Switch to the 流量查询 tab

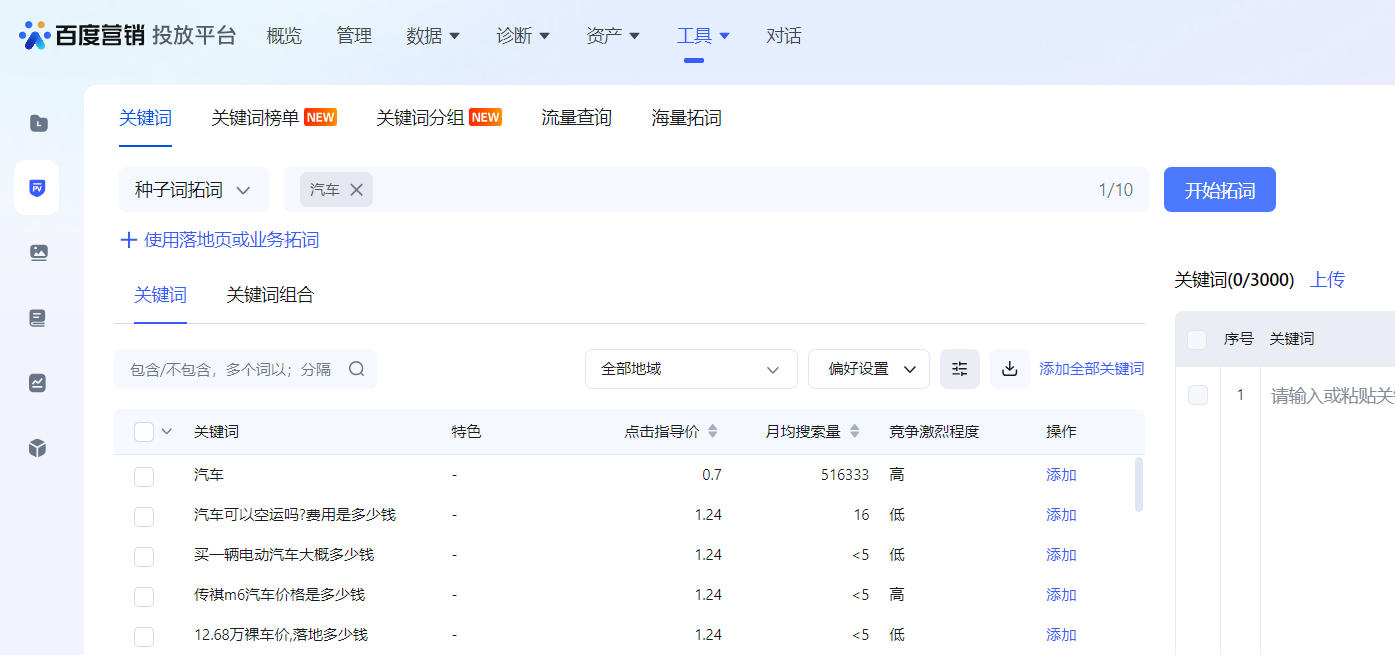click(576, 118)
